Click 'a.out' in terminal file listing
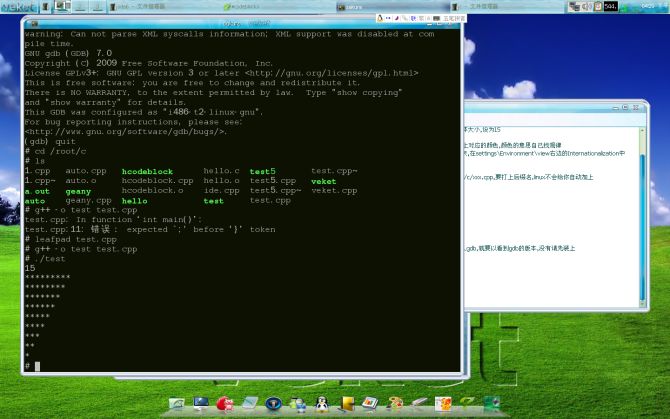The width and height of the screenshot is (670, 419). click(37, 191)
